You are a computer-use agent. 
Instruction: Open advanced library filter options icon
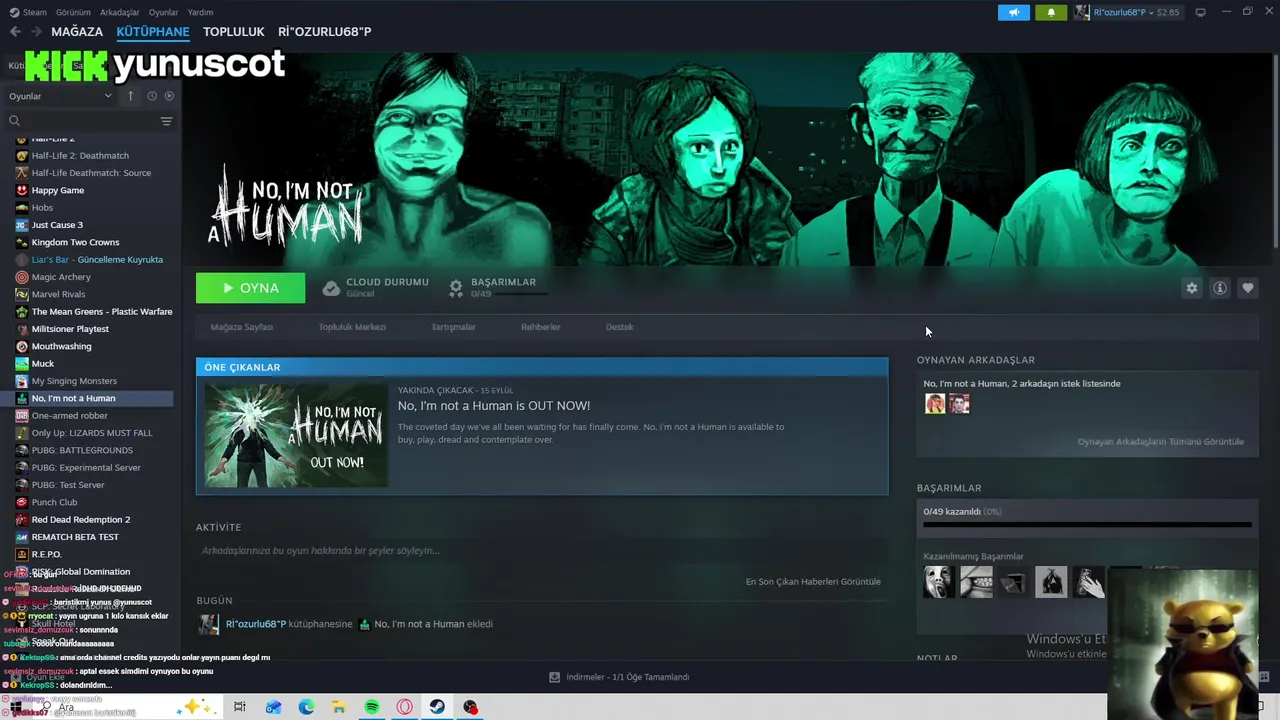coord(166,121)
